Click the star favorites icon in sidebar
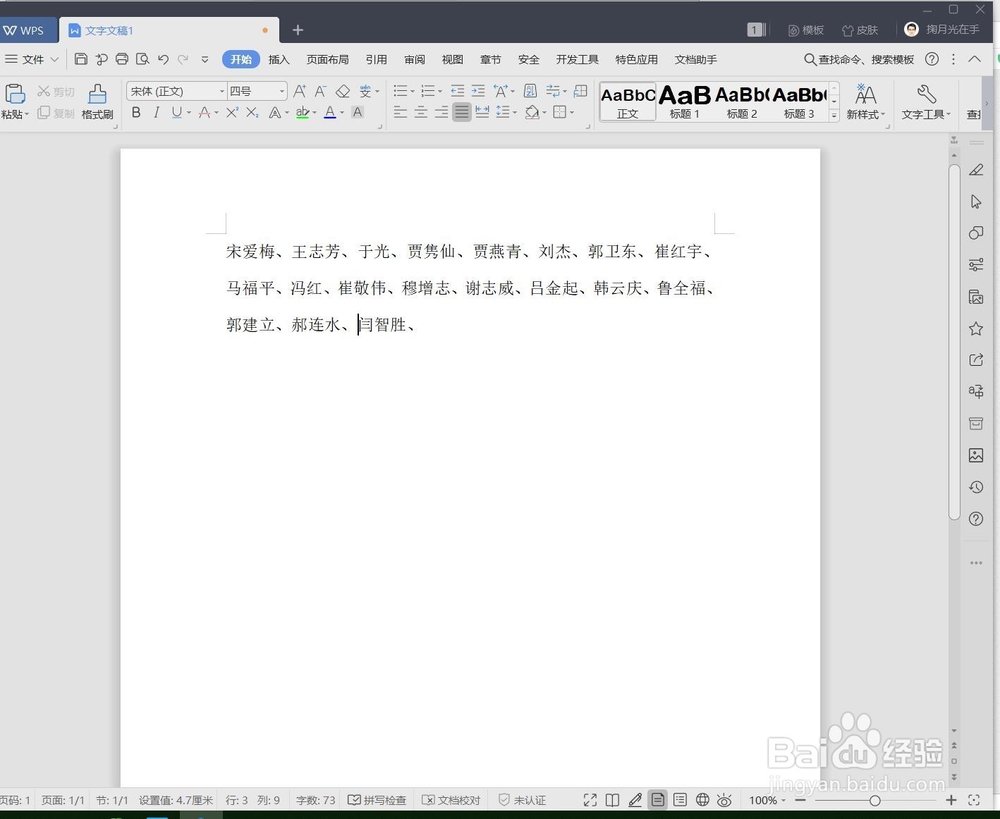The width and height of the screenshot is (1000, 819). 976,328
